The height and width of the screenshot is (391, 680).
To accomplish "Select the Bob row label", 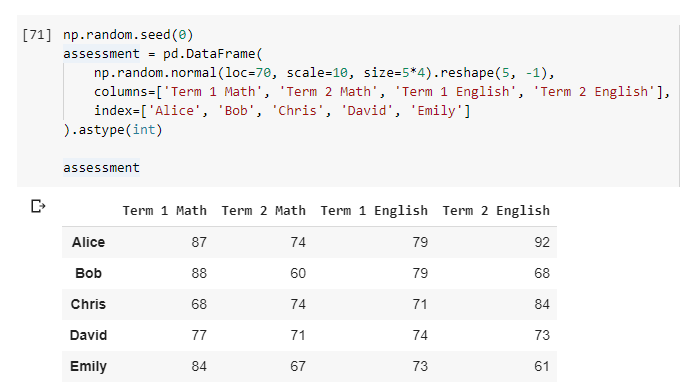I will pos(88,273).
